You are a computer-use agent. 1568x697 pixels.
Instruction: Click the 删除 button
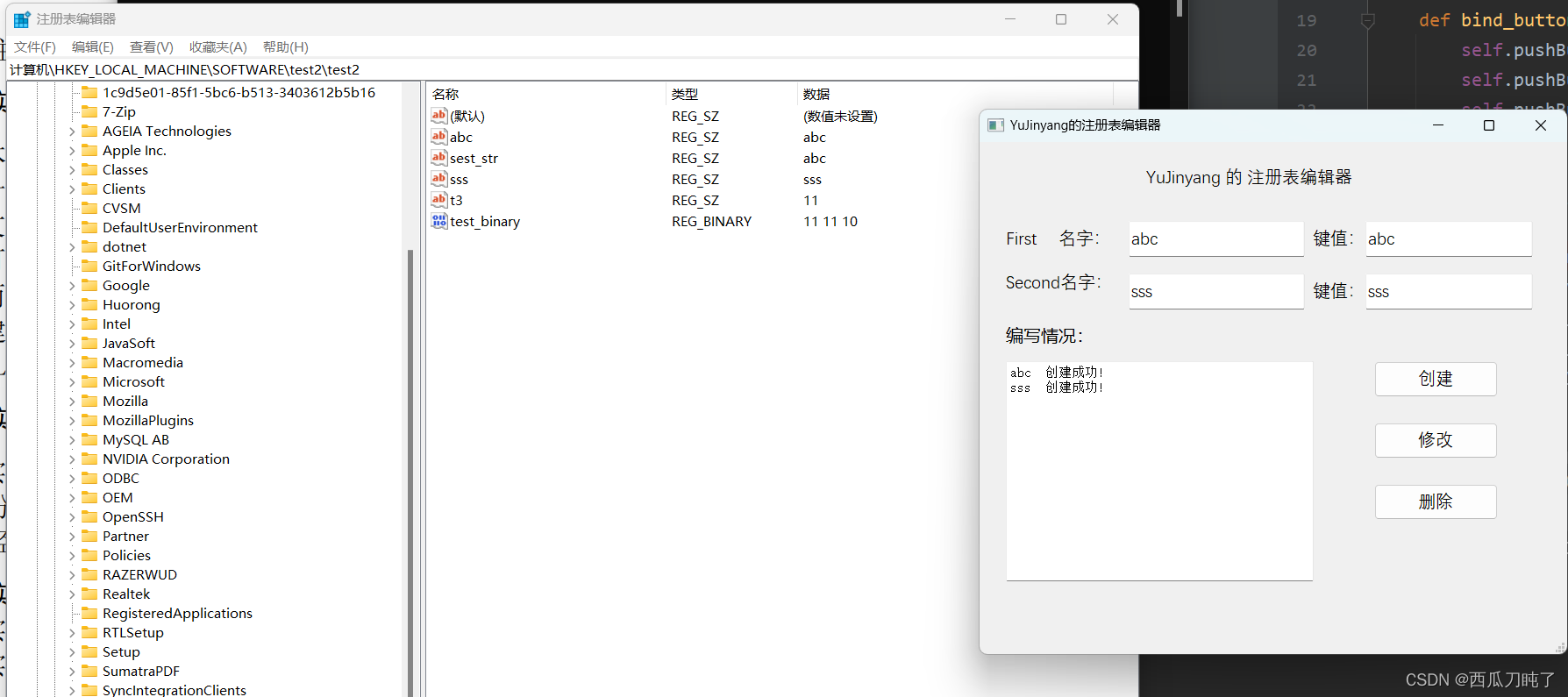1436,501
